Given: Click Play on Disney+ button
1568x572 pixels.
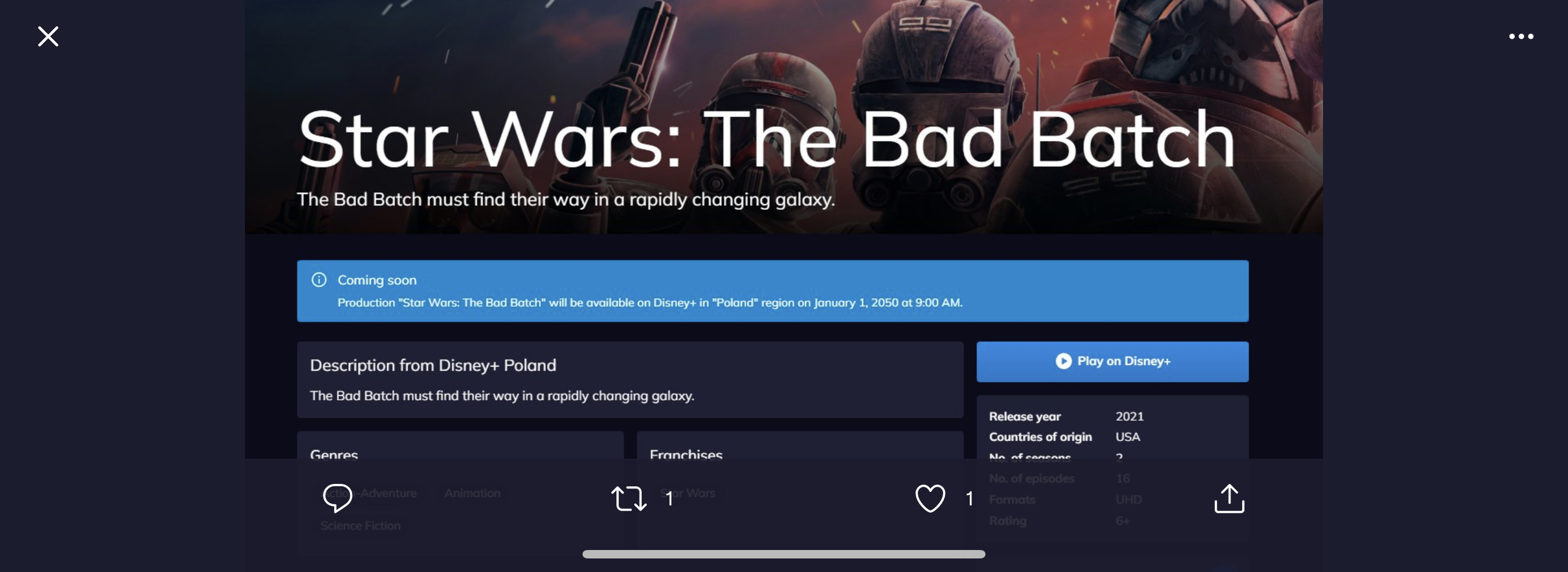Looking at the screenshot, I should coord(1112,362).
